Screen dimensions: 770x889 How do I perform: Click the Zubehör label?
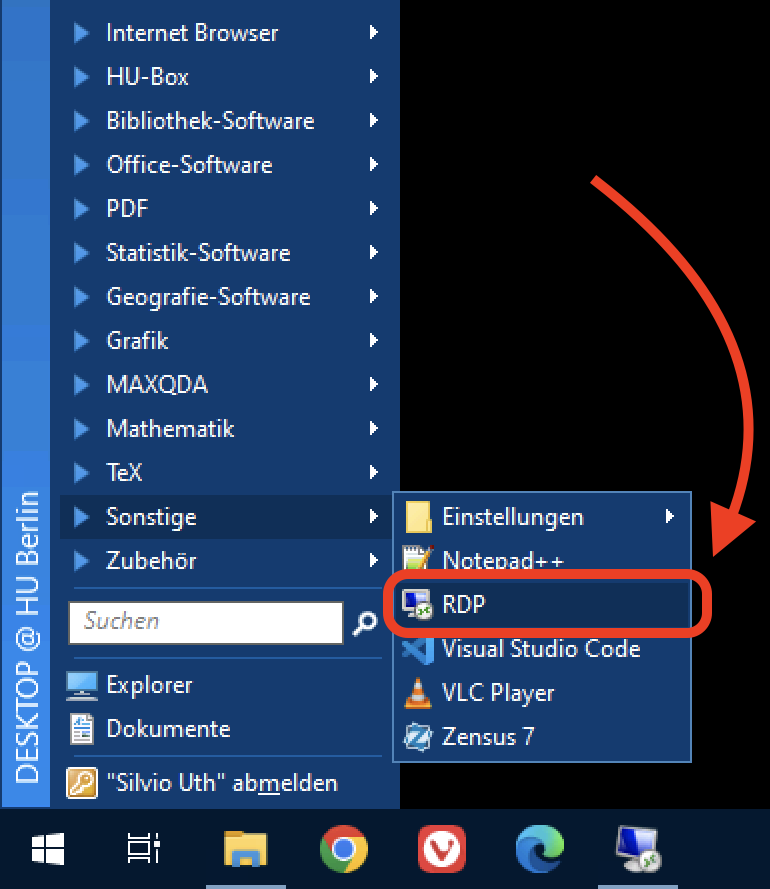[151, 561]
